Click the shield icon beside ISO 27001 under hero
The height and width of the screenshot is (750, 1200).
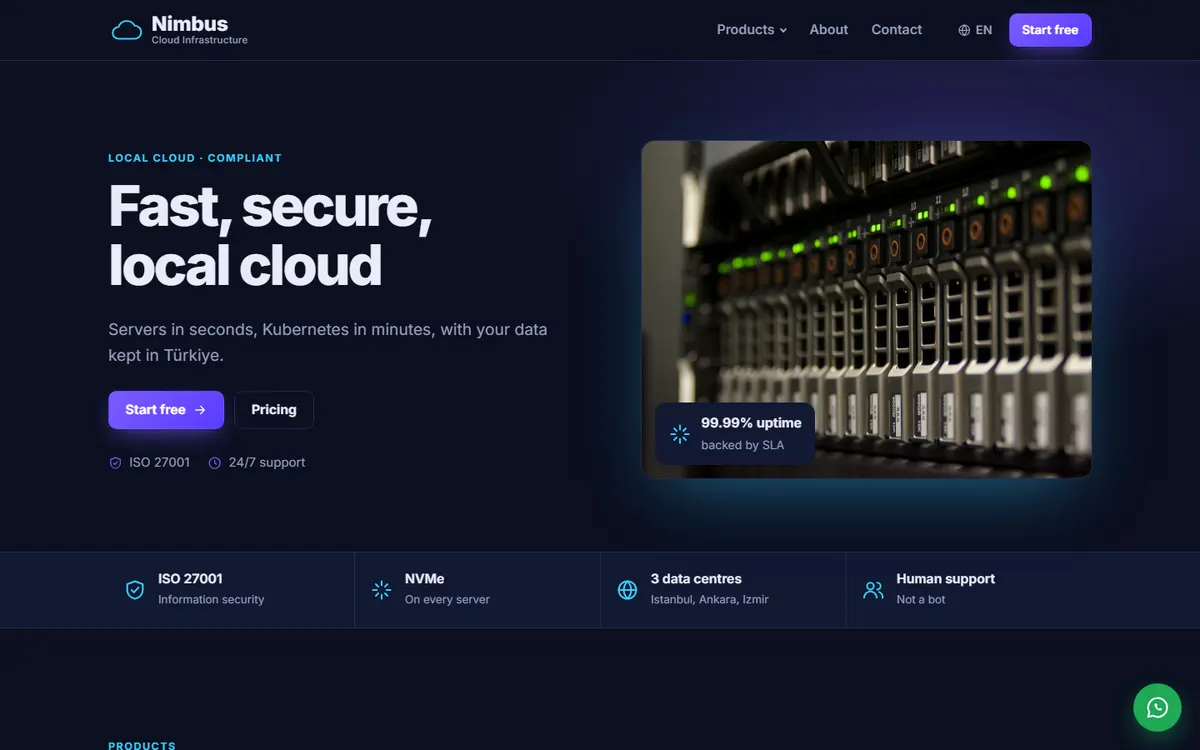[x=115, y=463]
